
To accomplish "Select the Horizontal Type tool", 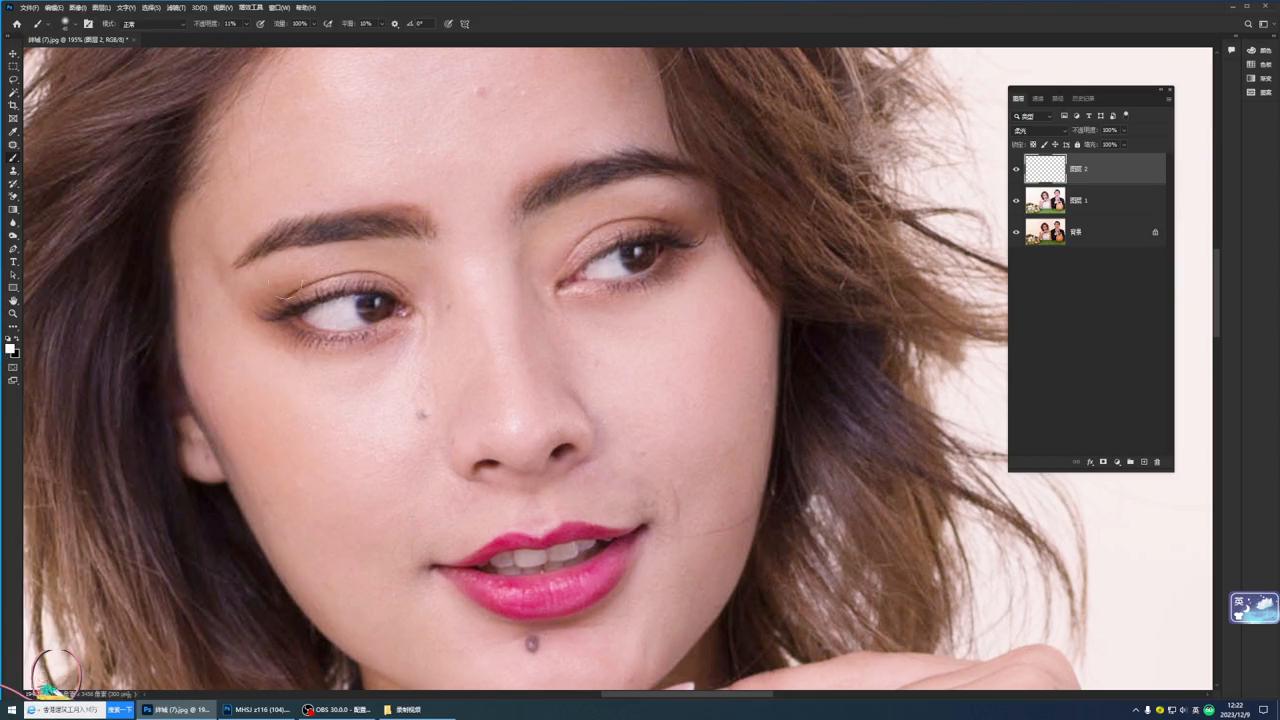I will tap(13, 262).
